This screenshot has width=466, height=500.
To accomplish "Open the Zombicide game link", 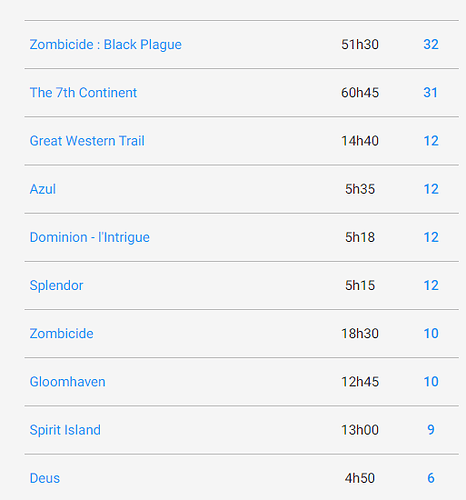I will tap(62, 334).
